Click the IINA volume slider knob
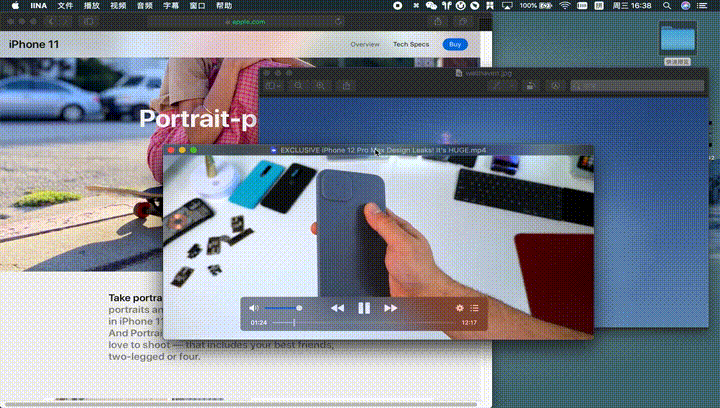The width and height of the screenshot is (720, 408). click(x=299, y=308)
